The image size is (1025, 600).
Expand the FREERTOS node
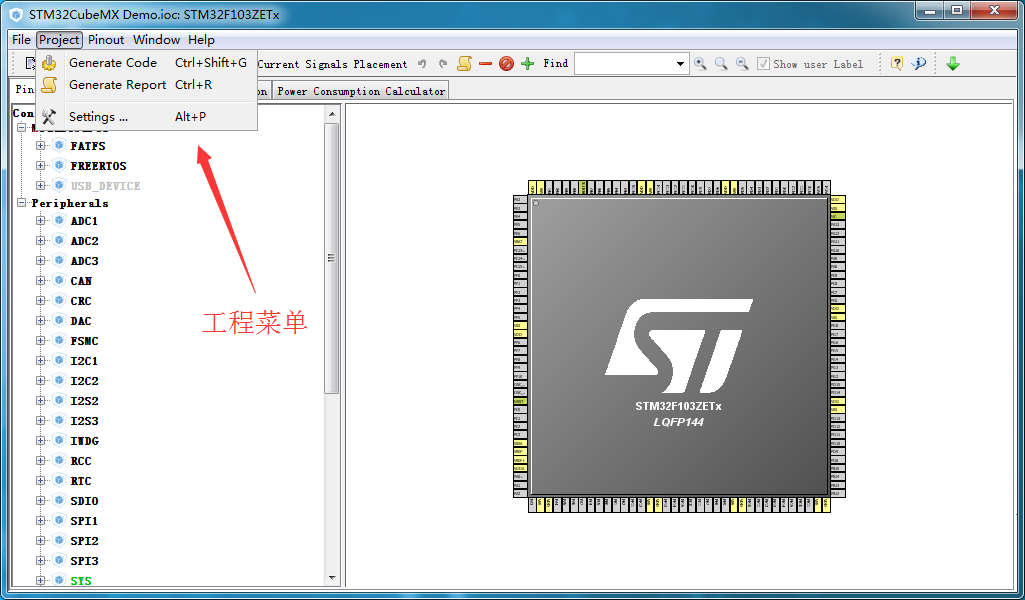[x=41, y=165]
